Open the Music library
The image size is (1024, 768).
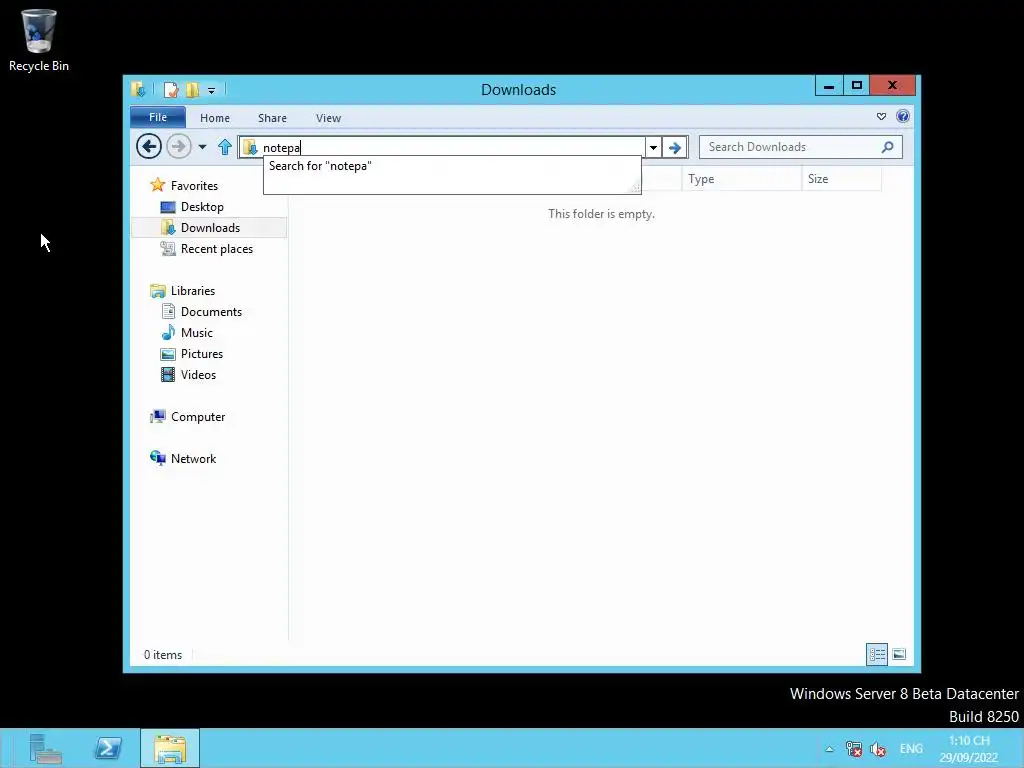point(187,332)
